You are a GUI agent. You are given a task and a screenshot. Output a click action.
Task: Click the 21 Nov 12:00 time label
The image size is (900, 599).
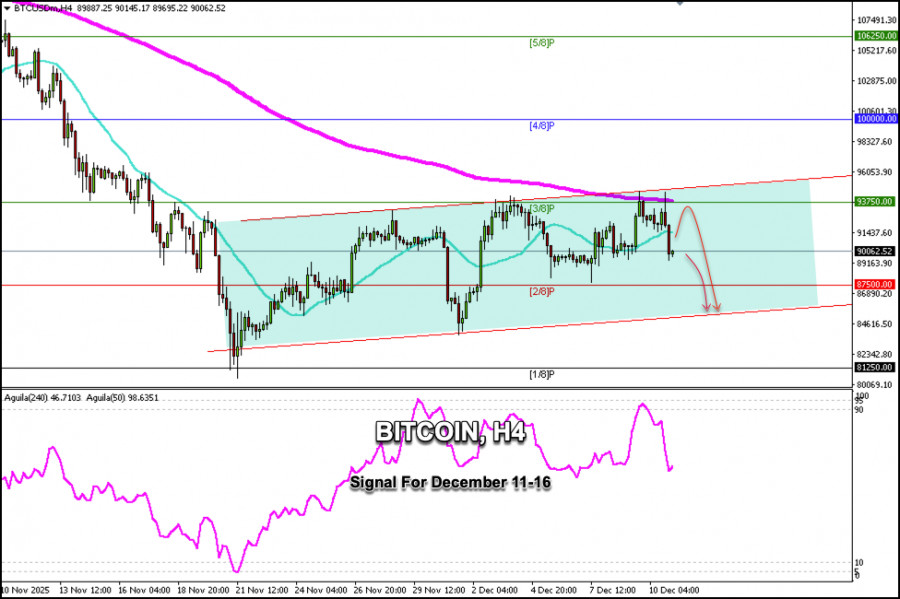(262, 590)
